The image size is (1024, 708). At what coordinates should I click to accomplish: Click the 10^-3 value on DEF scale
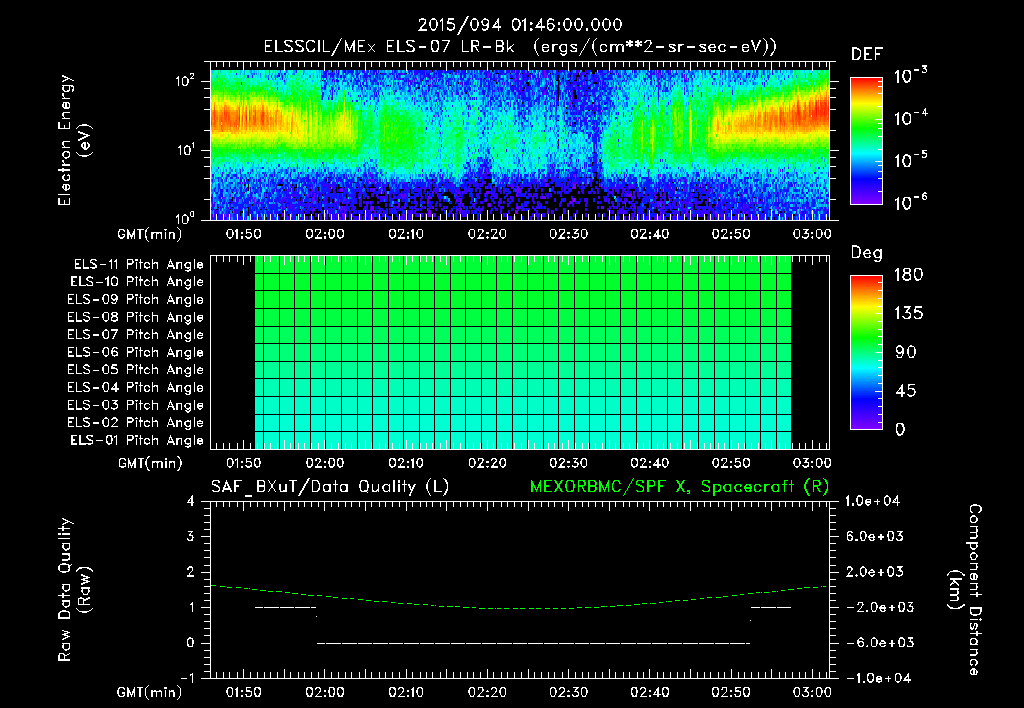click(910, 76)
